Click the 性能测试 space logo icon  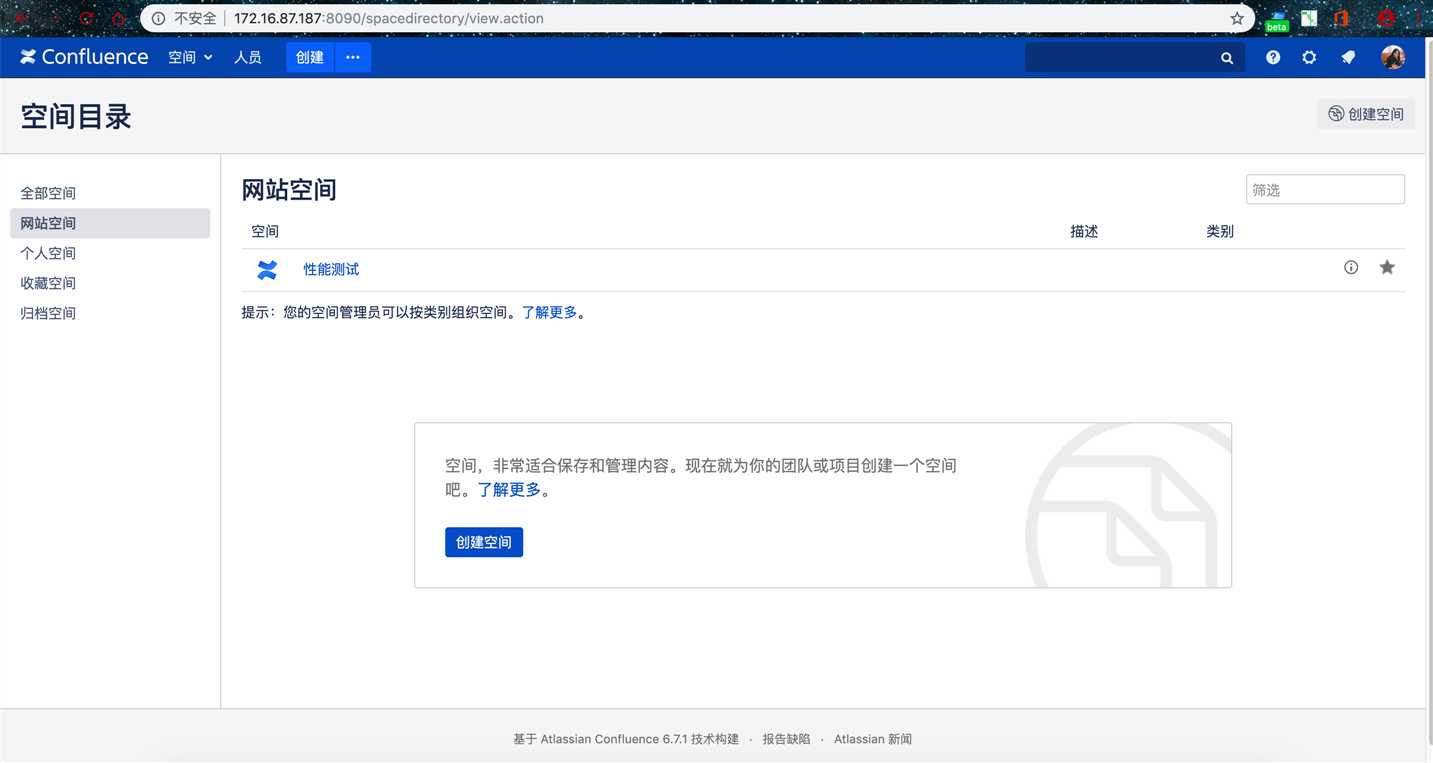[x=267, y=269]
